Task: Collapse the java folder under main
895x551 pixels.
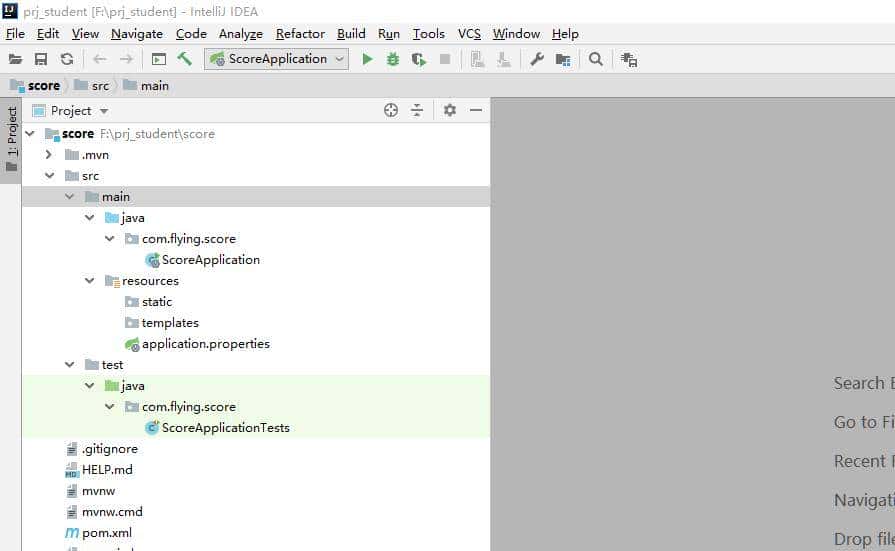Action: click(90, 218)
